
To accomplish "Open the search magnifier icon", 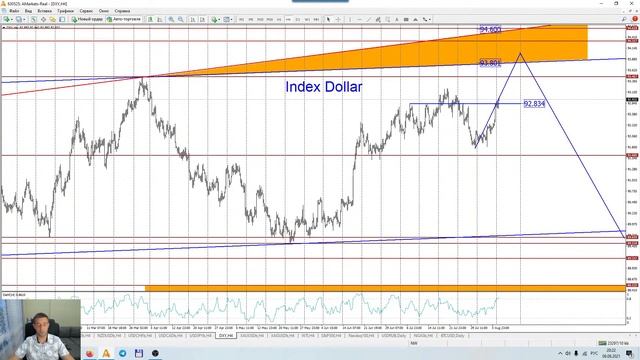I will coord(624,19).
